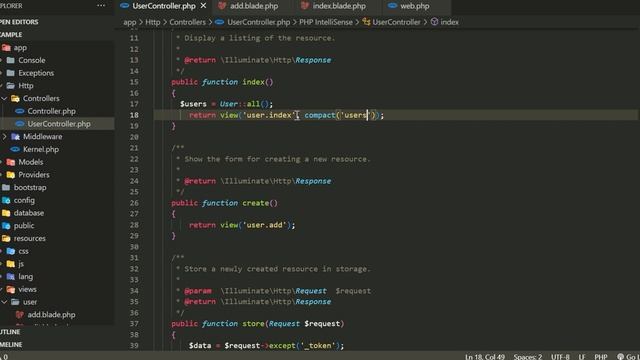Image resolution: width=640 pixels, height=360 pixels.
Task: Click the index method breadcrumb
Action: click(449, 22)
